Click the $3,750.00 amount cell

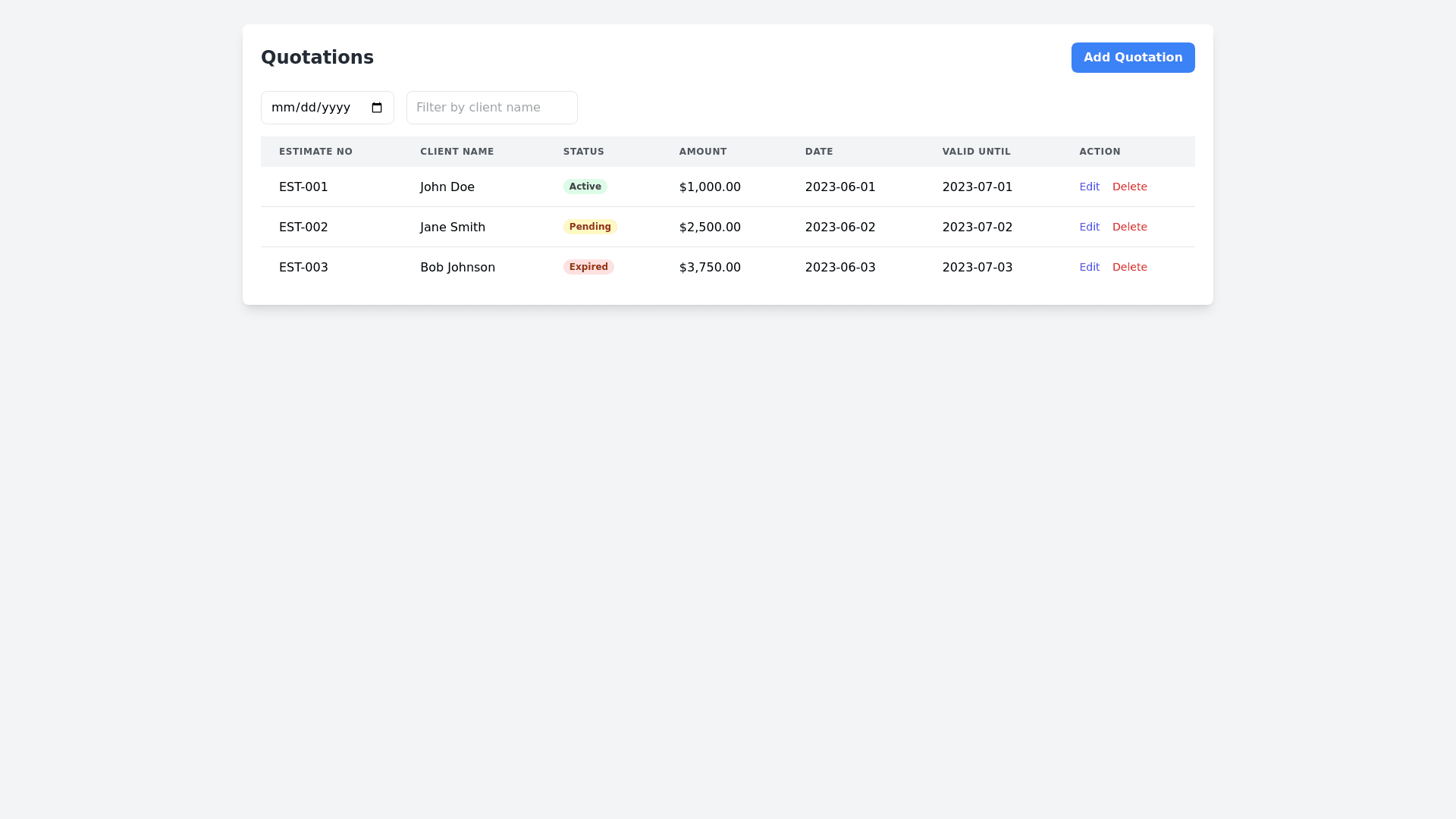(710, 267)
